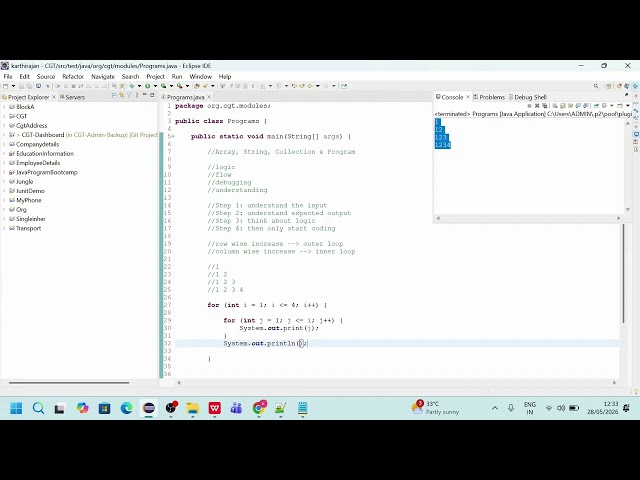Toggle Show Console on standard output change
The height and width of the screenshot is (480, 640).
[578, 106]
